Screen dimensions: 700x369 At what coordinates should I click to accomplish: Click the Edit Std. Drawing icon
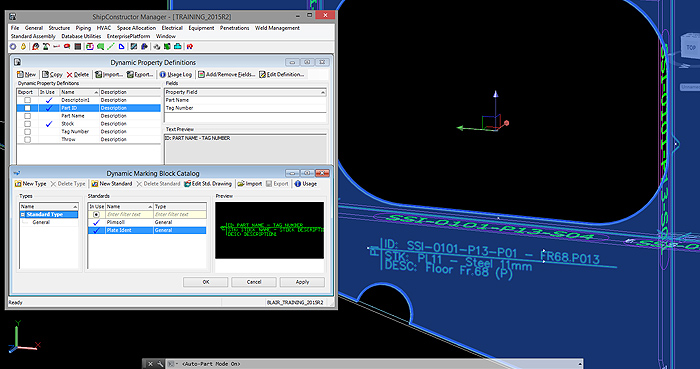point(188,184)
